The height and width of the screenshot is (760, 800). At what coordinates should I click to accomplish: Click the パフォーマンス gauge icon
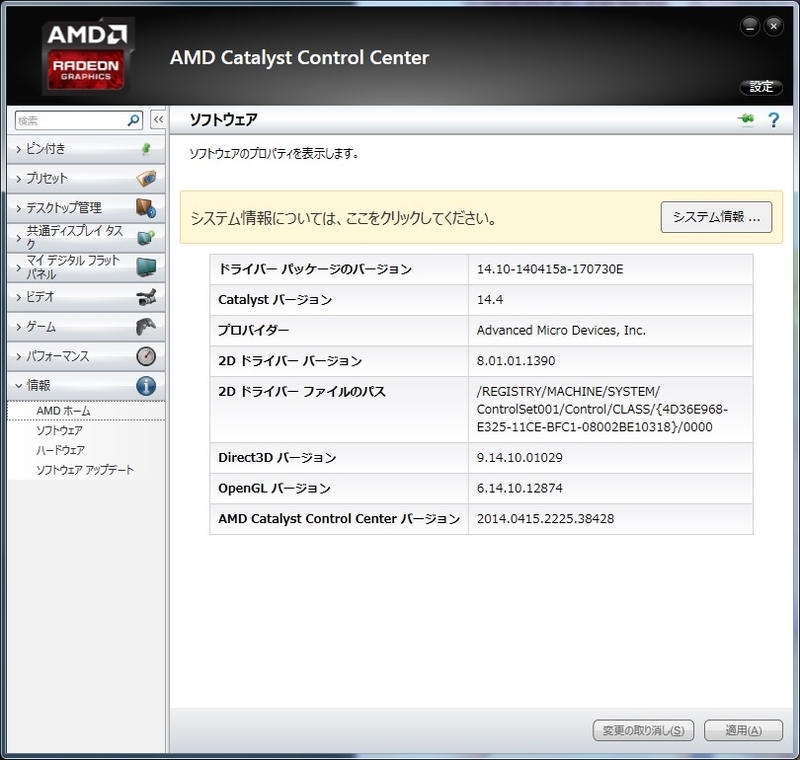(x=146, y=356)
